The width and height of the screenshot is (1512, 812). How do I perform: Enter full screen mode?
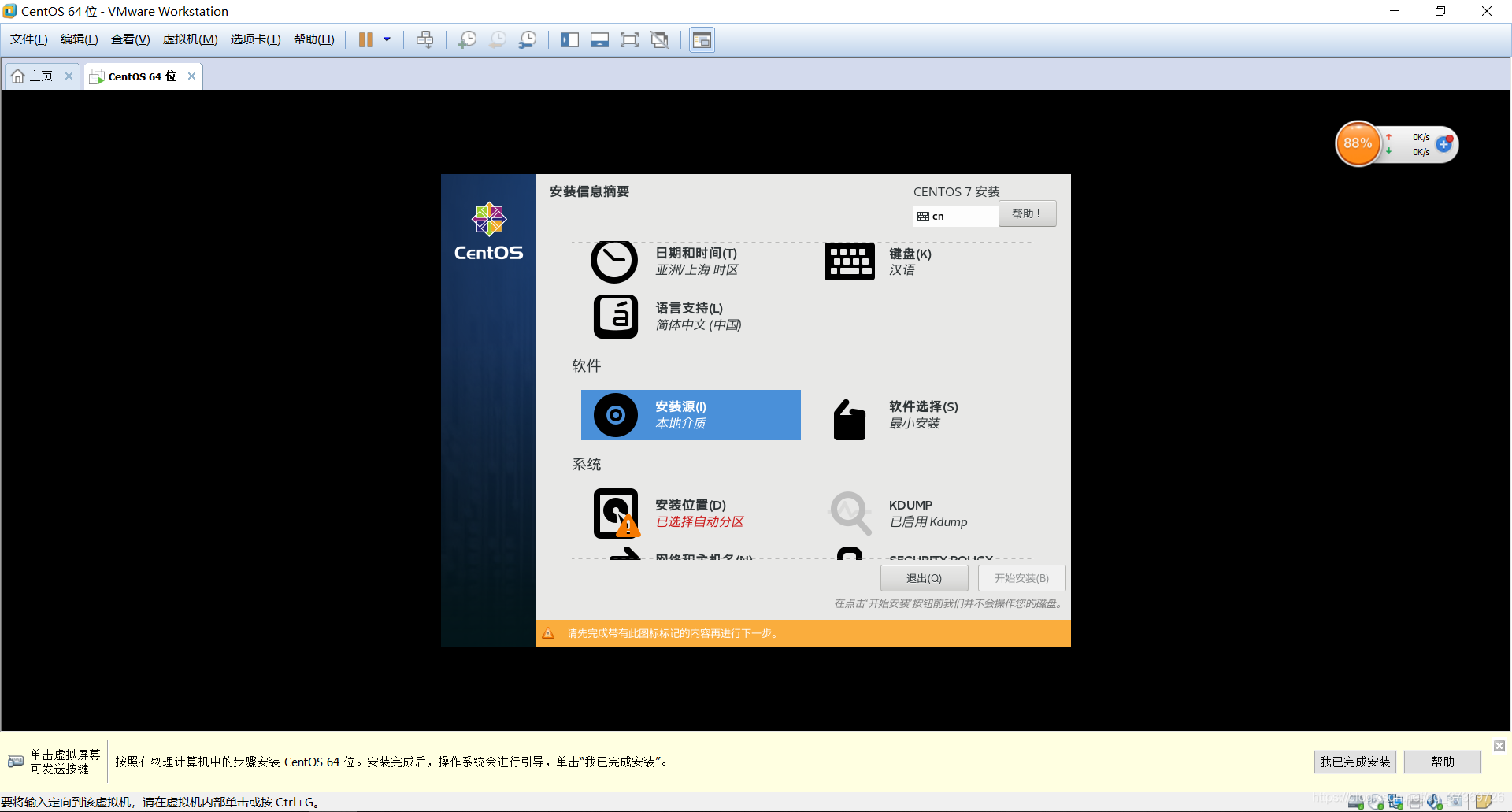coord(629,39)
